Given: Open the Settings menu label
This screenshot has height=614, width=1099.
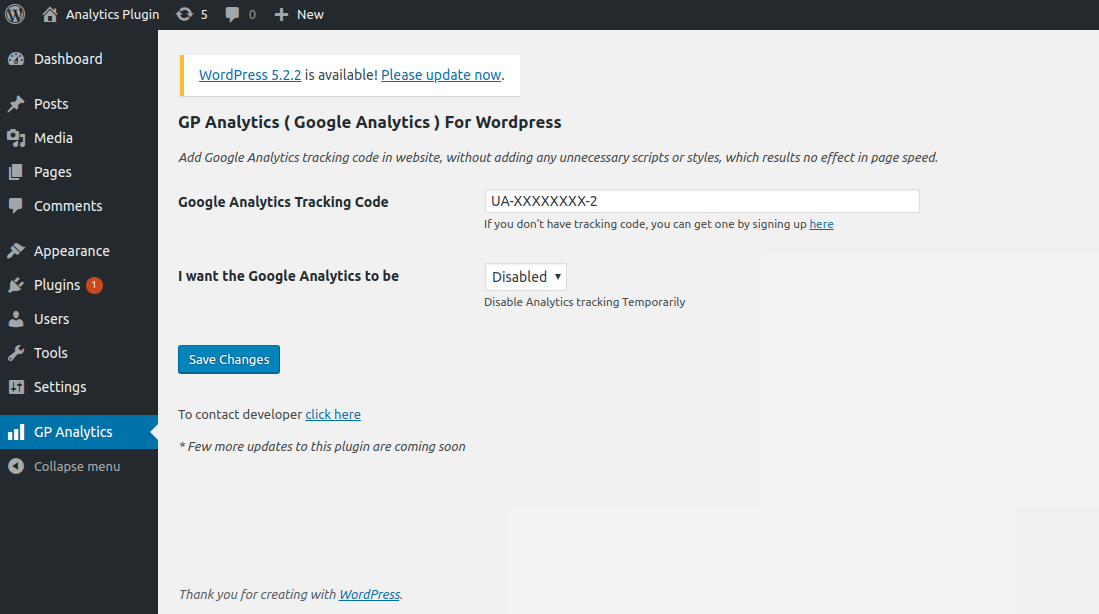Looking at the screenshot, I should pyautogui.click(x=60, y=387).
